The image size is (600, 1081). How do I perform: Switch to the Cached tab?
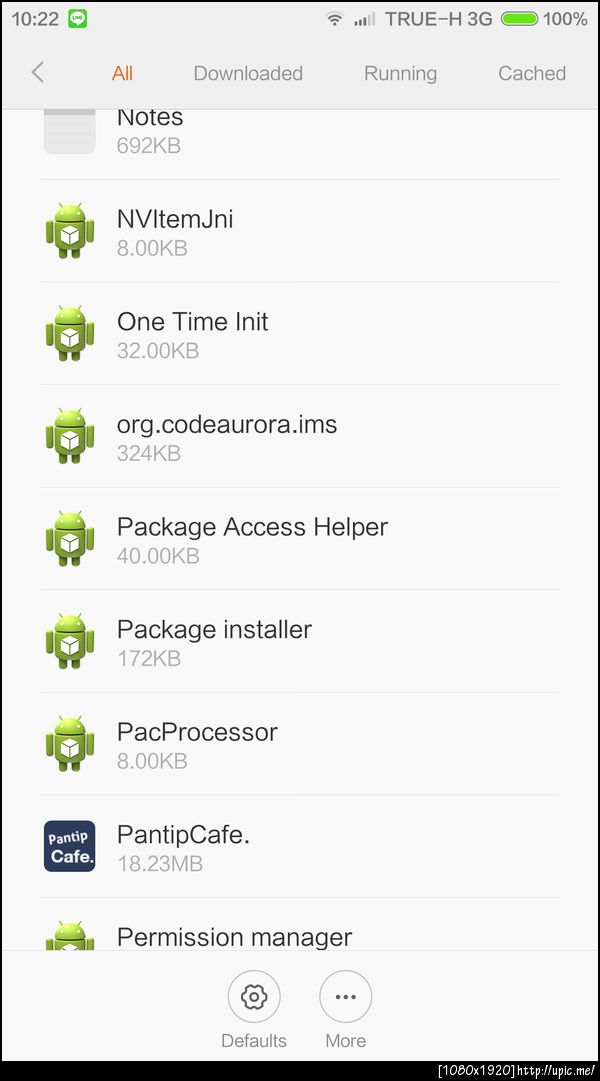coord(532,73)
